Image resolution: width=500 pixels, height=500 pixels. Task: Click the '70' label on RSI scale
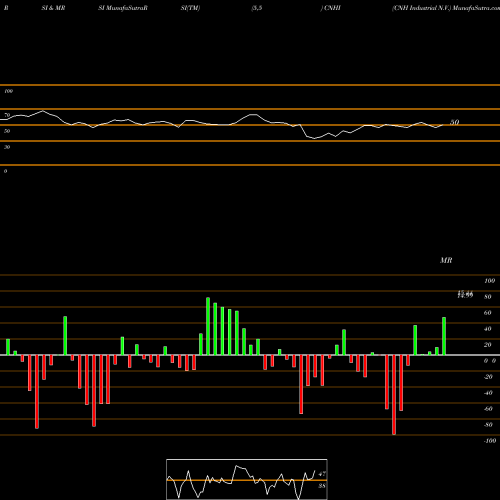coord(7,115)
